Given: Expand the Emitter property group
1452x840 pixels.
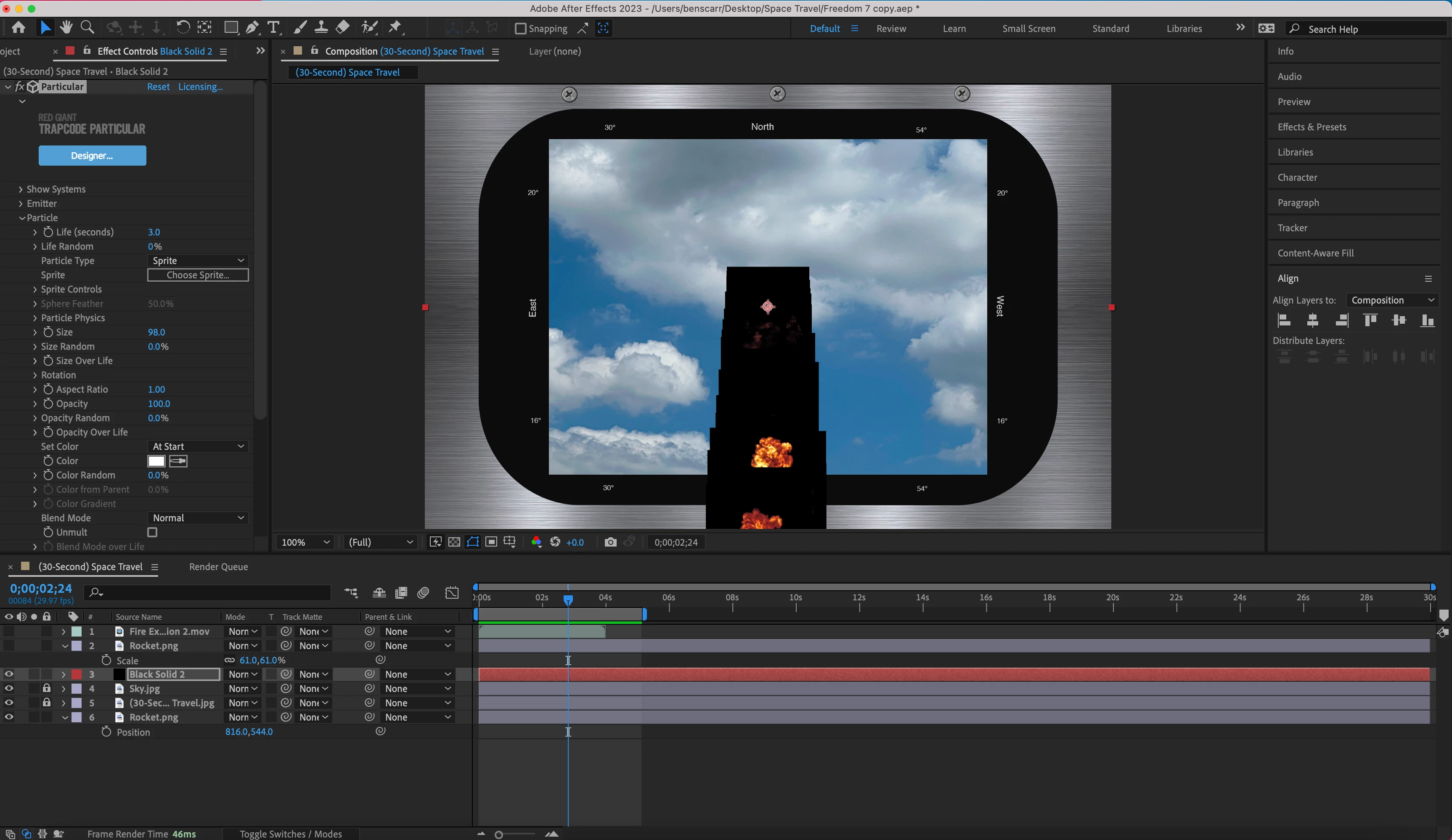Looking at the screenshot, I should (21, 203).
